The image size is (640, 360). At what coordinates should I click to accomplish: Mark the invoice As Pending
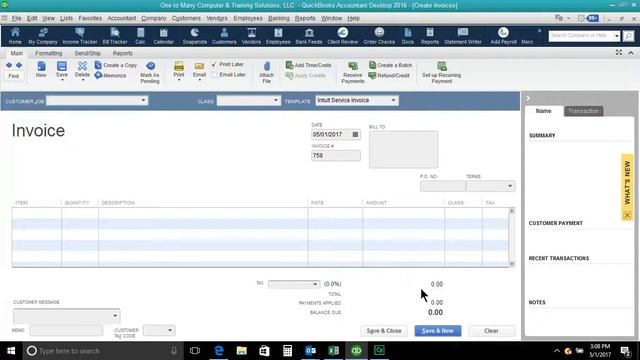(x=150, y=73)
